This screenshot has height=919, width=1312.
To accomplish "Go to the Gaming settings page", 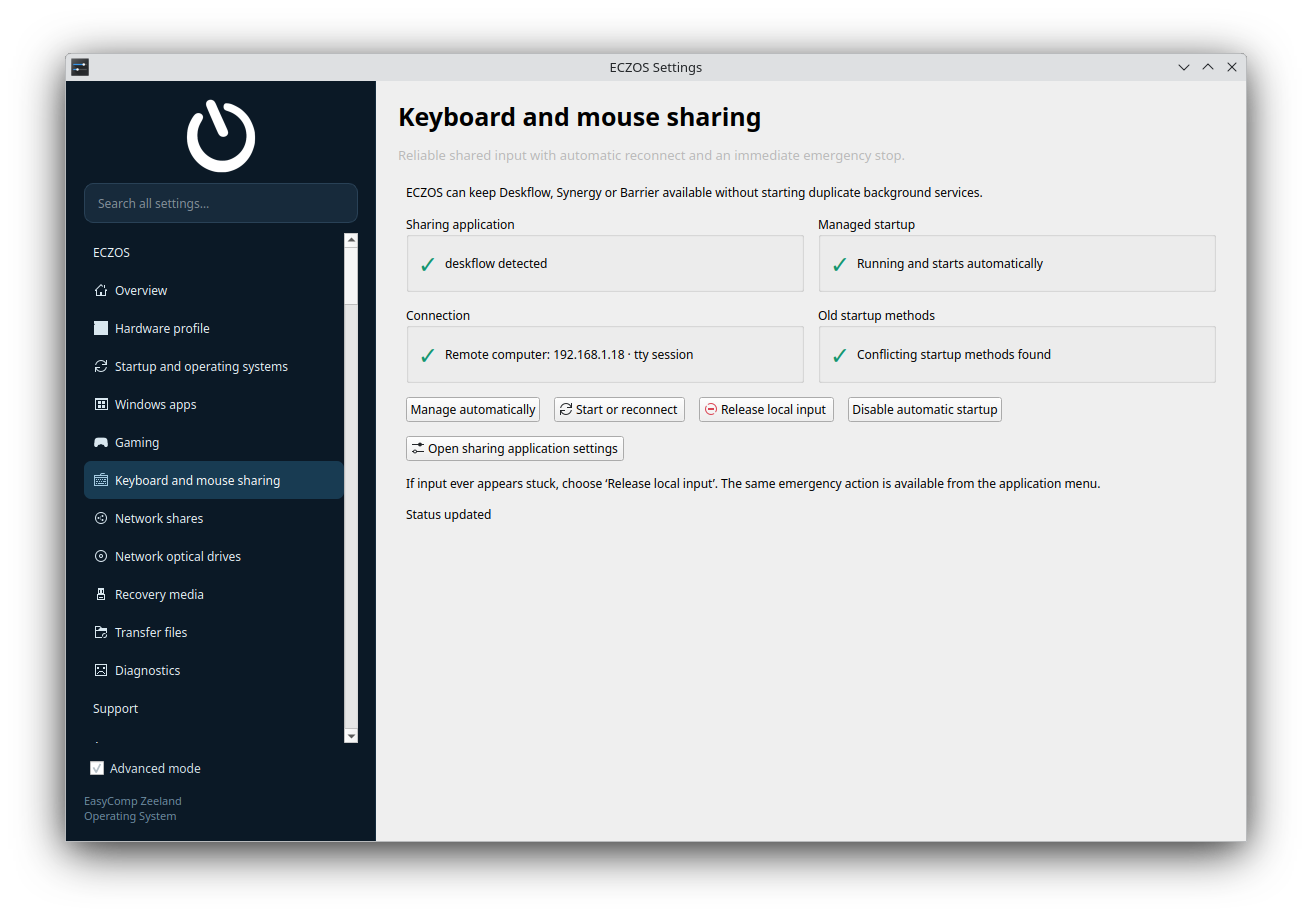I will (x=214, y=443).
